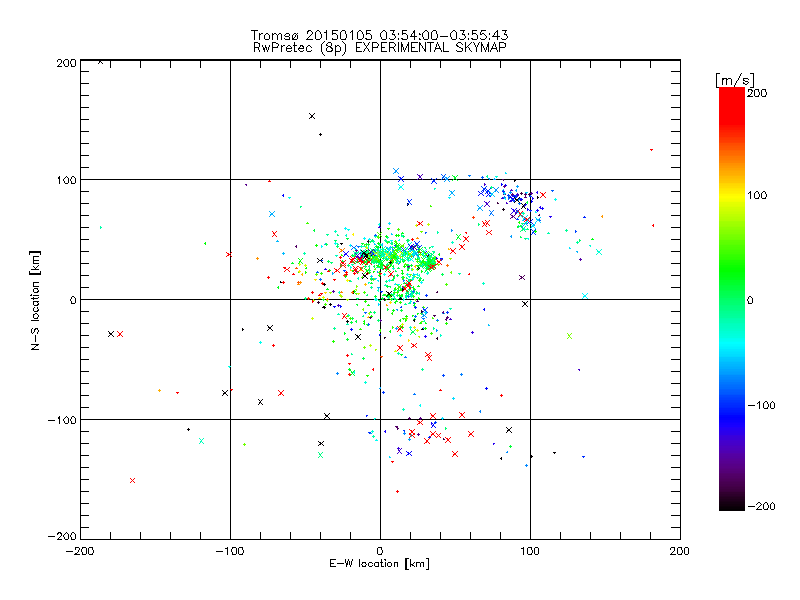Click the 'E-W location [km]' axis label

coord(379,564)
